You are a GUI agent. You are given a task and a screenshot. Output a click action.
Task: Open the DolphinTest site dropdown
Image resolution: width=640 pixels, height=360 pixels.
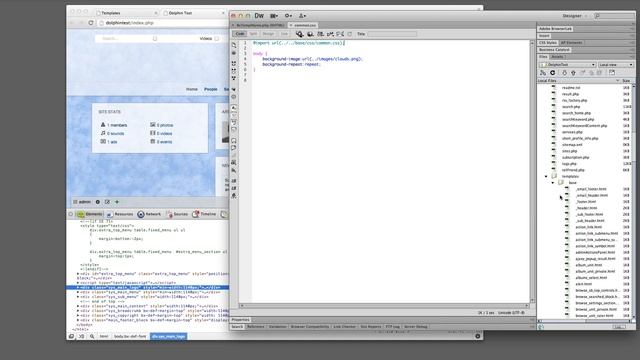pos(568,64)
